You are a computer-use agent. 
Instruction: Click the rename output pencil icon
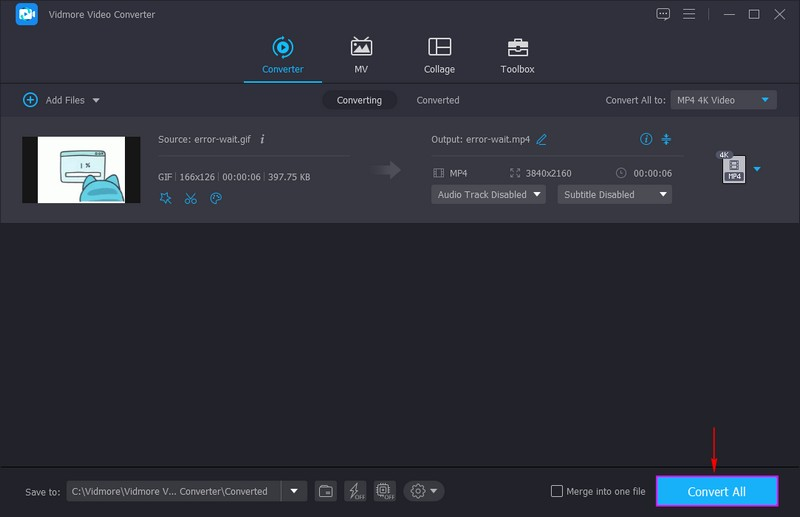point(542,140)
